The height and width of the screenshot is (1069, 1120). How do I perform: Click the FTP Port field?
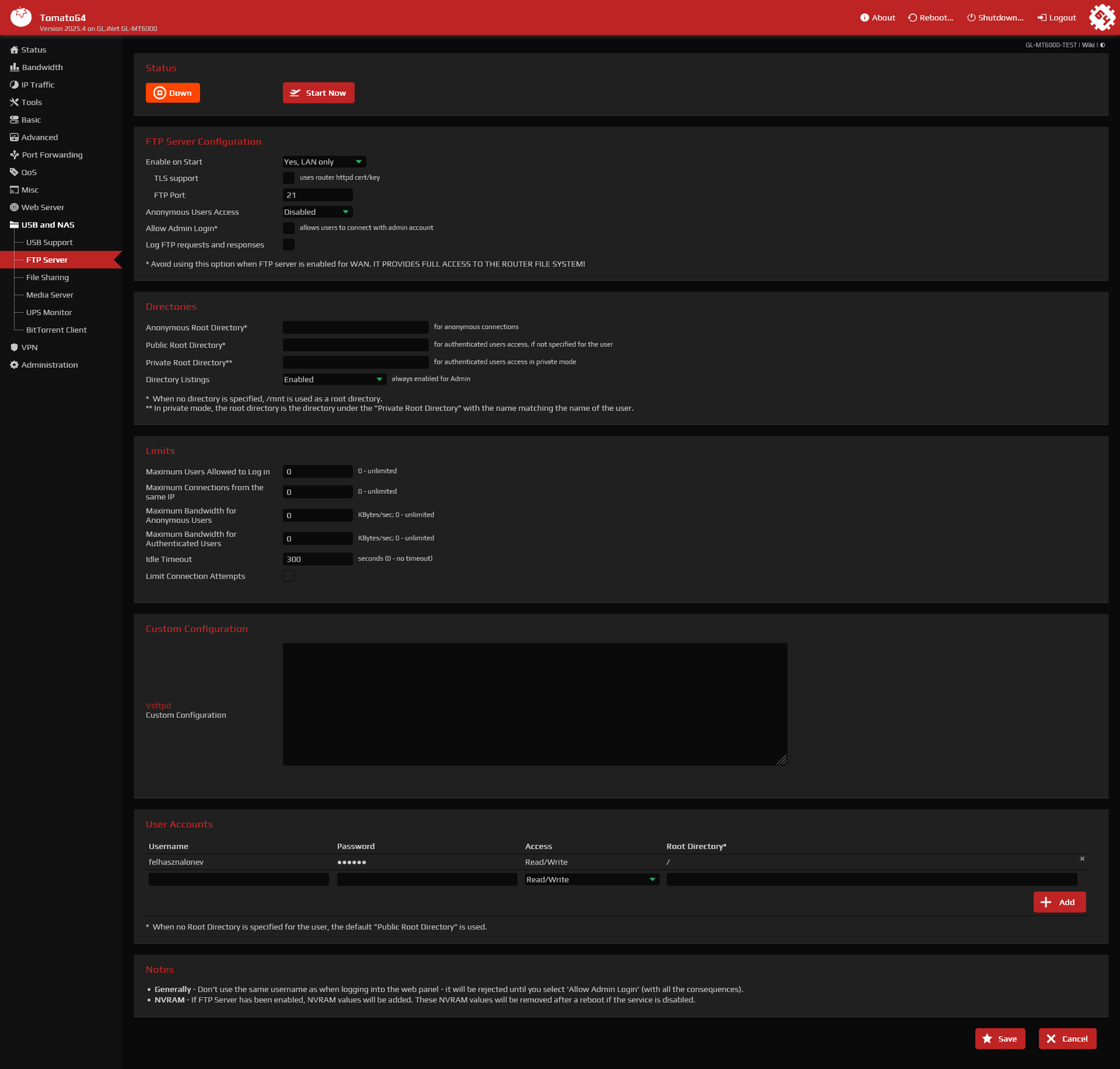coord(318,195)
